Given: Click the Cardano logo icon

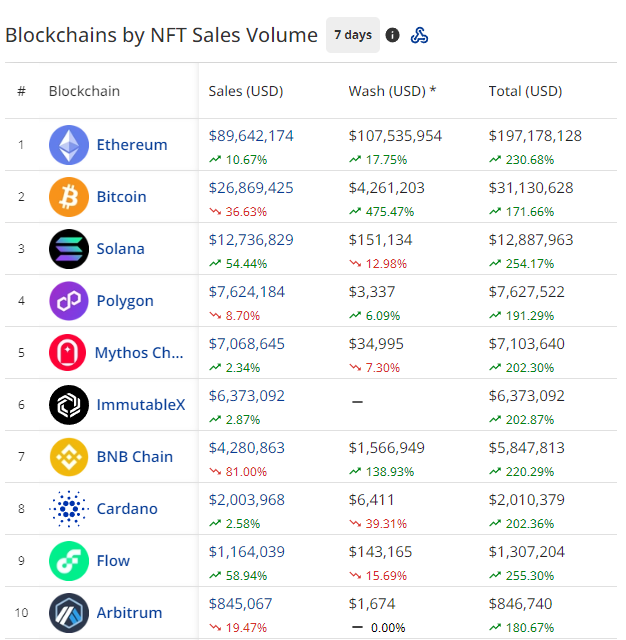Looking at the screenshot, I should 69,509.
